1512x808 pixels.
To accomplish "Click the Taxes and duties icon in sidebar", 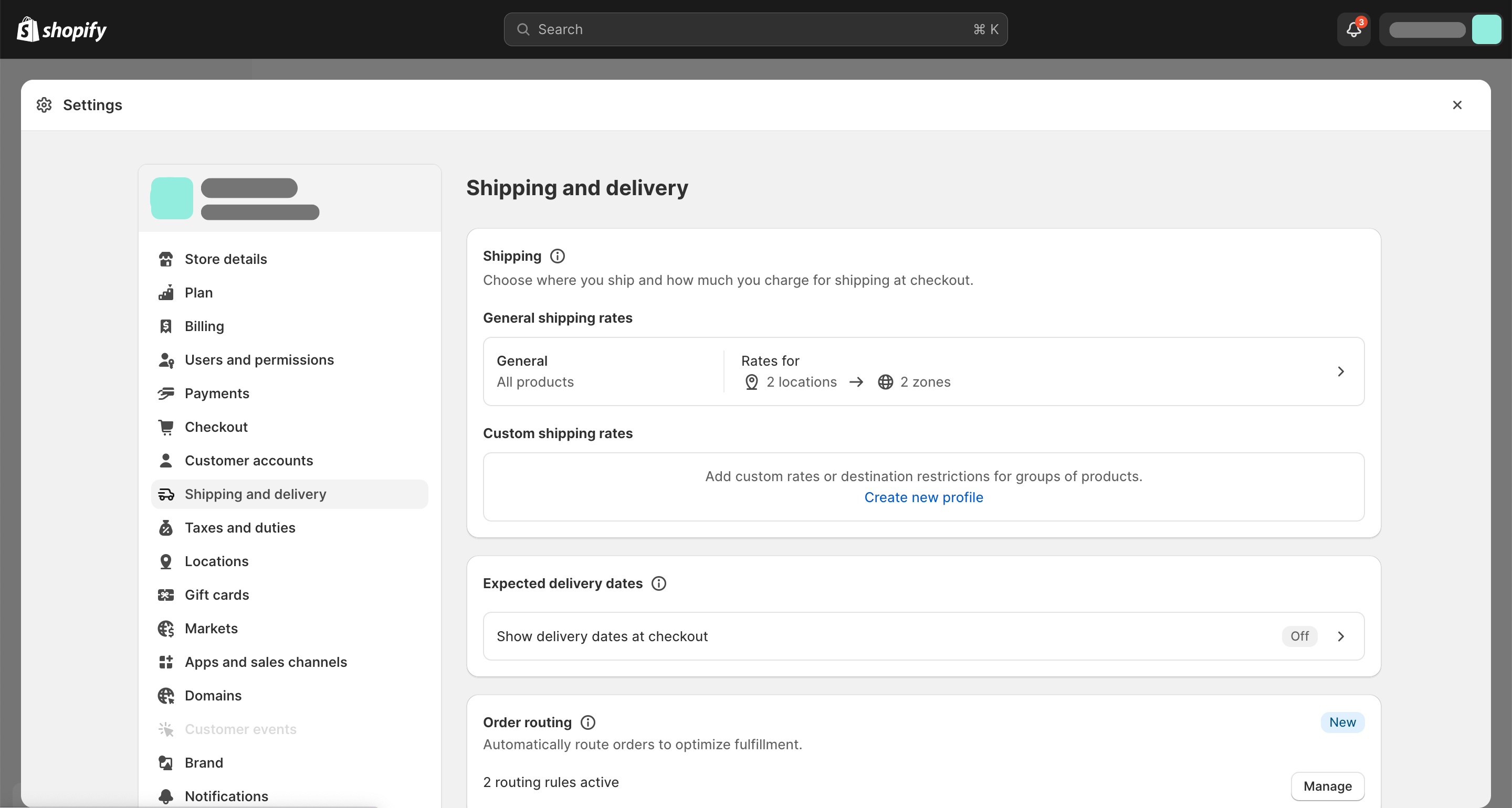I will pos(166,527).
